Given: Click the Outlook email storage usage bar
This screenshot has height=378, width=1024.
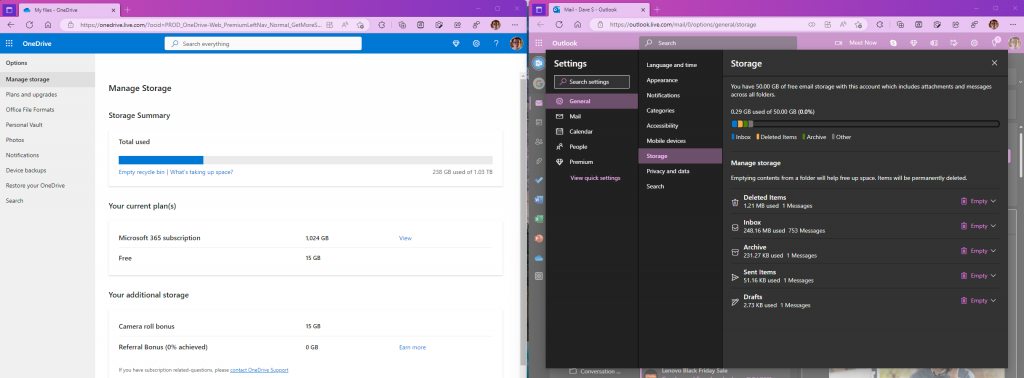Looking at the screenshot, I should pyautogui.click(x=865, y=123).
